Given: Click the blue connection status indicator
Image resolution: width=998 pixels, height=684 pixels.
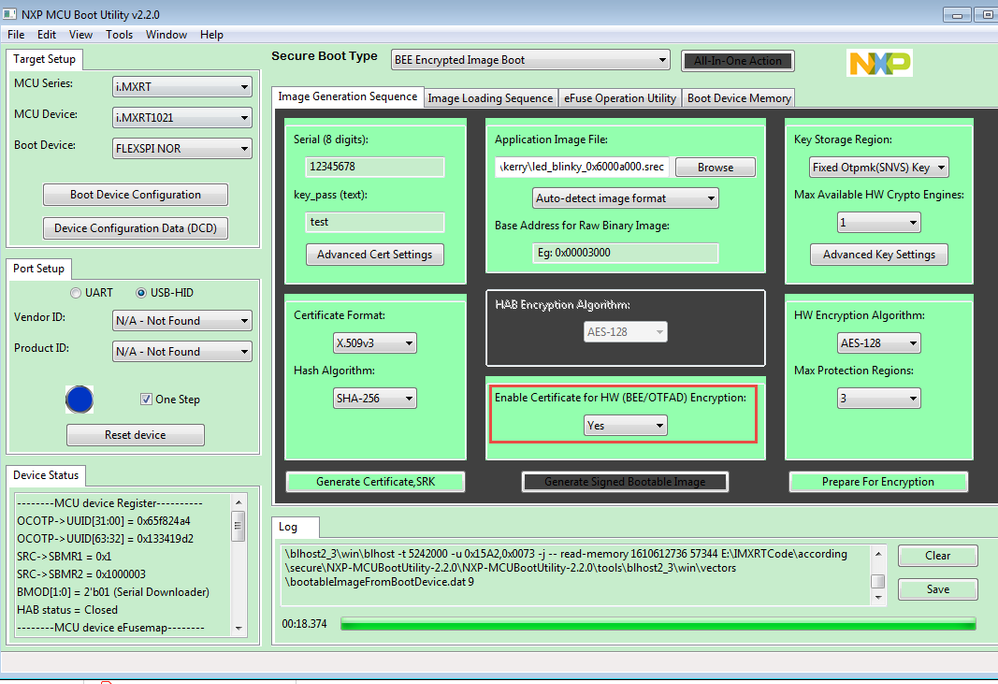Looking at the screenshot, I should tap(79, 399).
